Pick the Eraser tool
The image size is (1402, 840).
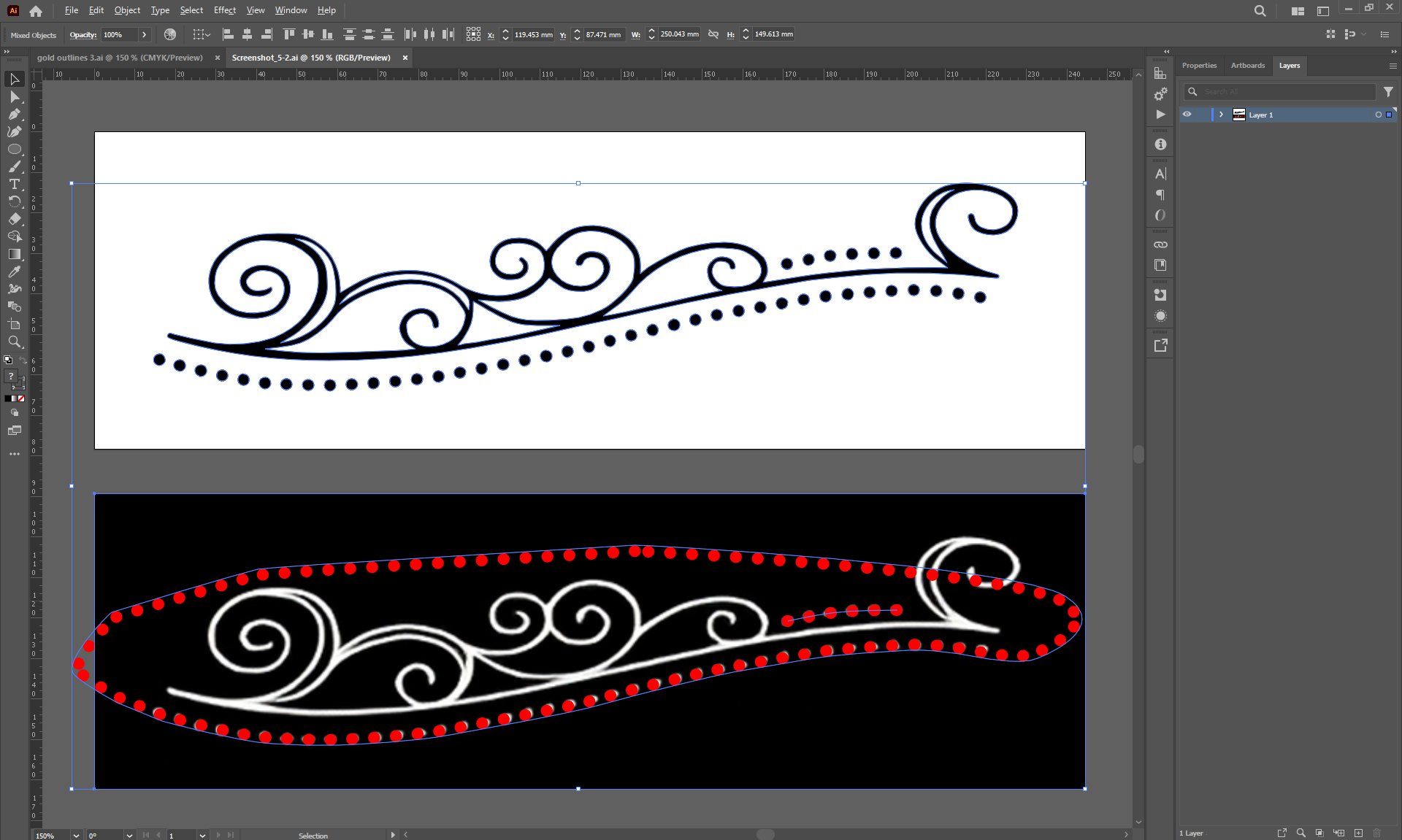coord(14,219)
